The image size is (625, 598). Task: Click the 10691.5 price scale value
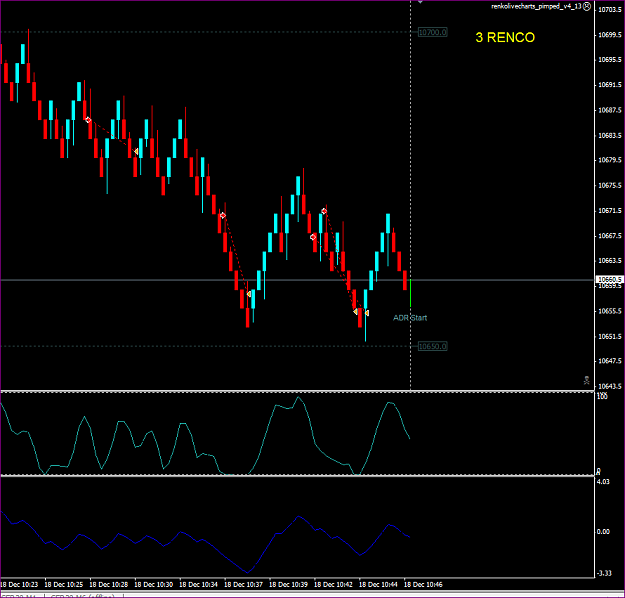pos(610,85)
